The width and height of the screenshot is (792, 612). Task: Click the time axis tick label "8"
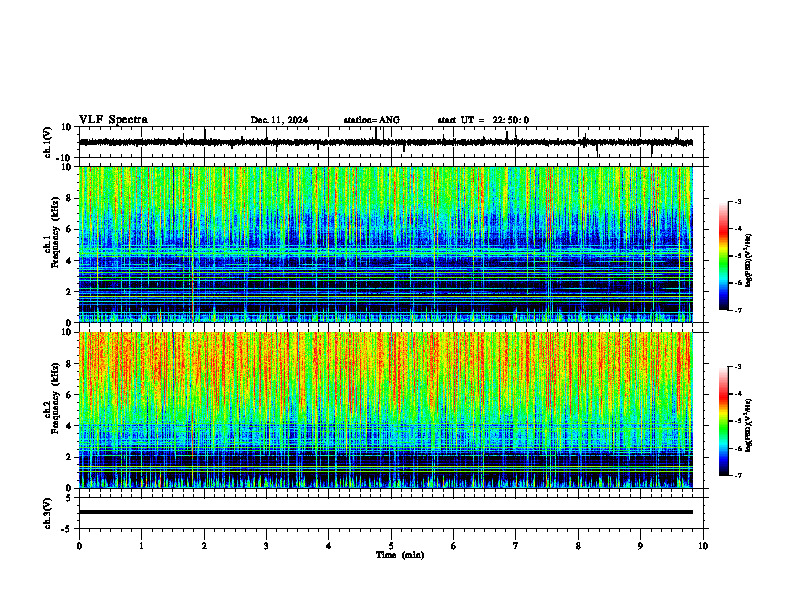pyautogui.click(x=578, y=546)
